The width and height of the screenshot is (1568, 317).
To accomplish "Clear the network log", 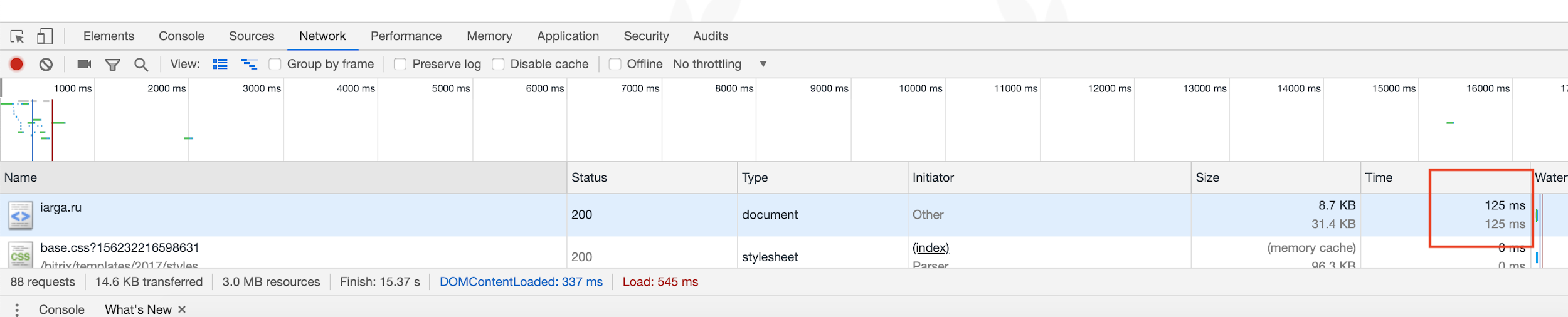I will 46,64.
